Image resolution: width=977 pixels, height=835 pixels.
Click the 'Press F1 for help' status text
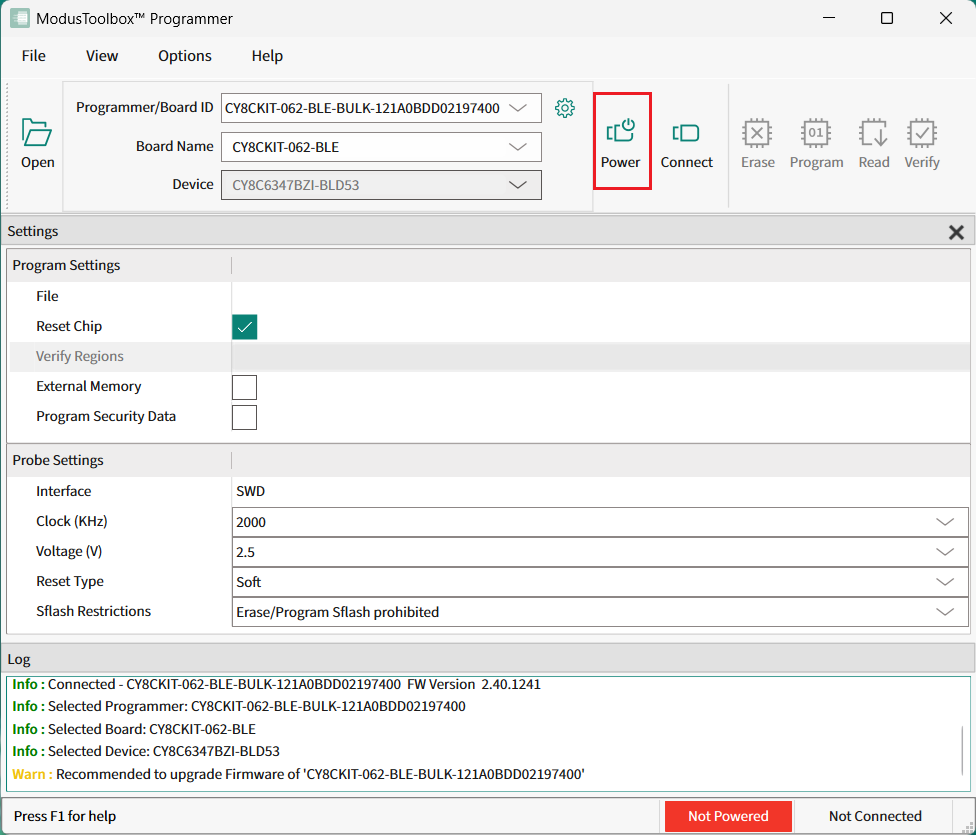coord(65,816)
